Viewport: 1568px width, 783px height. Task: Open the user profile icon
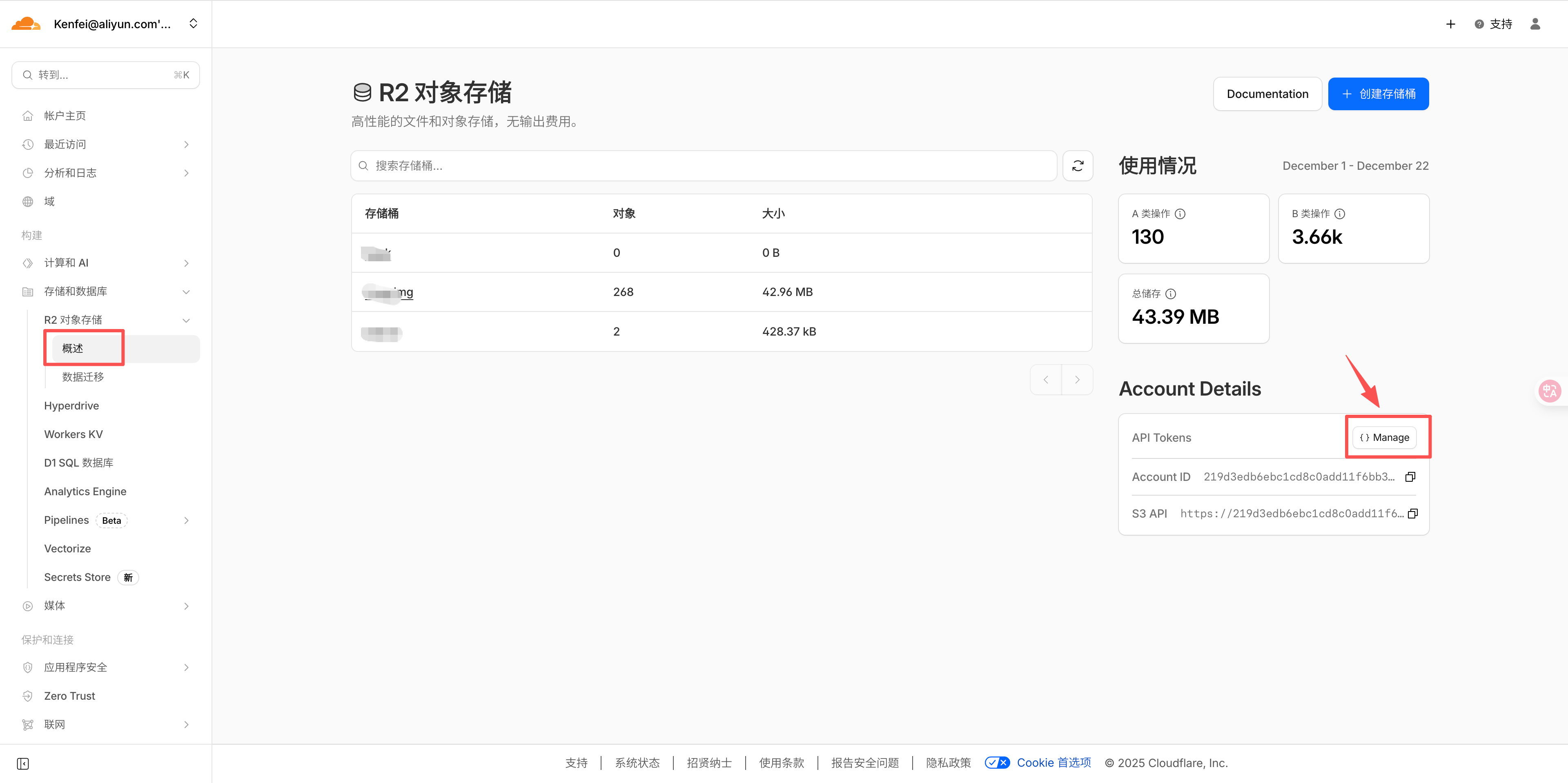click(x=1535, y=24)
